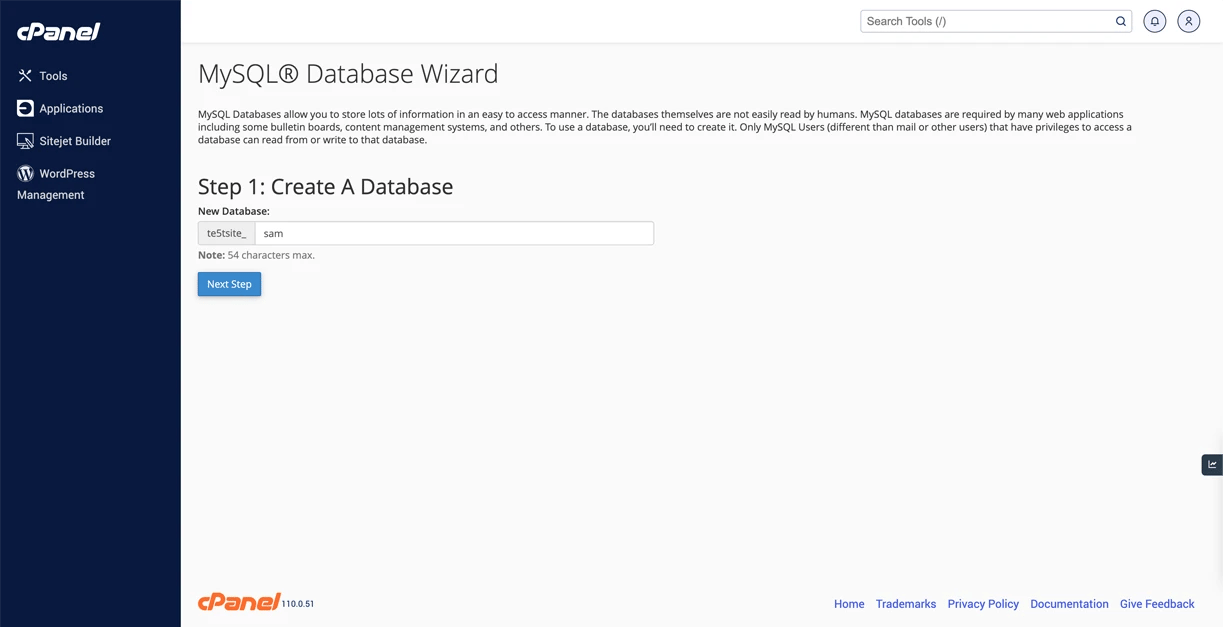This screenshot has height=627, width=1223.
Task: Click the New Database label
Action: point(234,211)
